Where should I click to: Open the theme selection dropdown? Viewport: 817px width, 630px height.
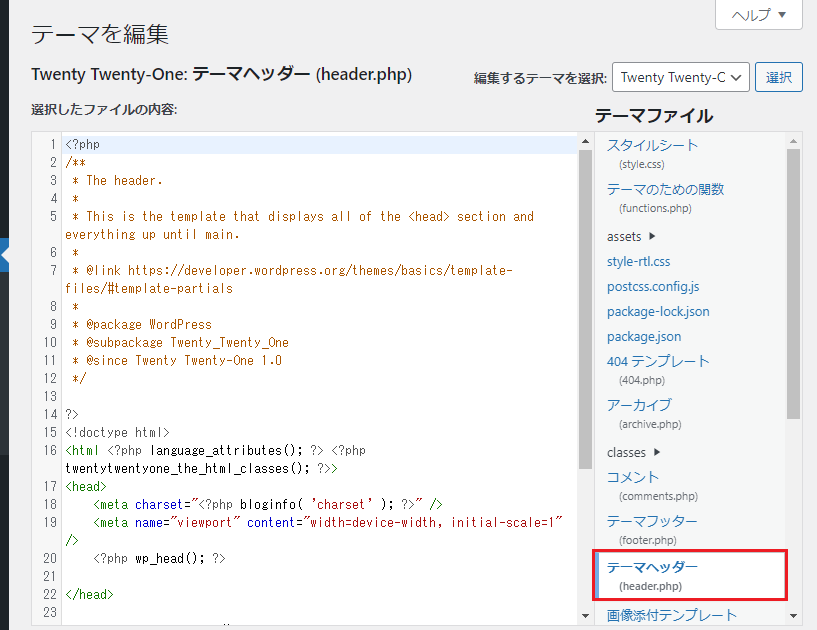click(680, 77)
